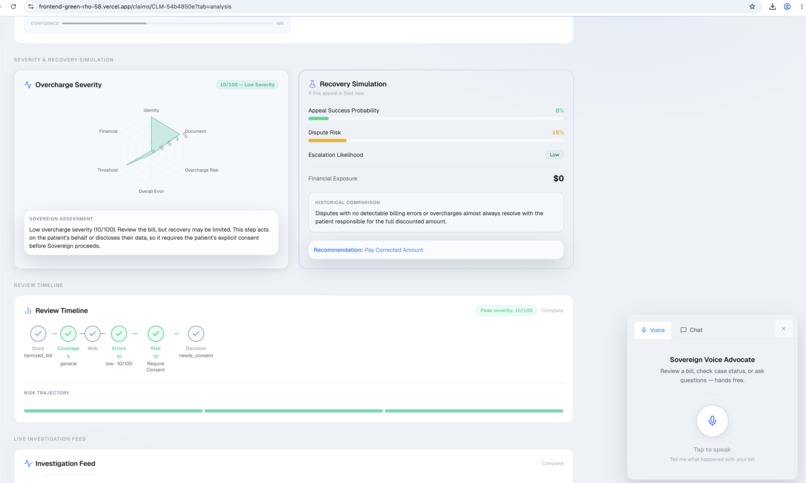The height and width of the screenshot is (483, 806).
Task: Click the Review Timeline Complete status
Action: pos(553,310)
